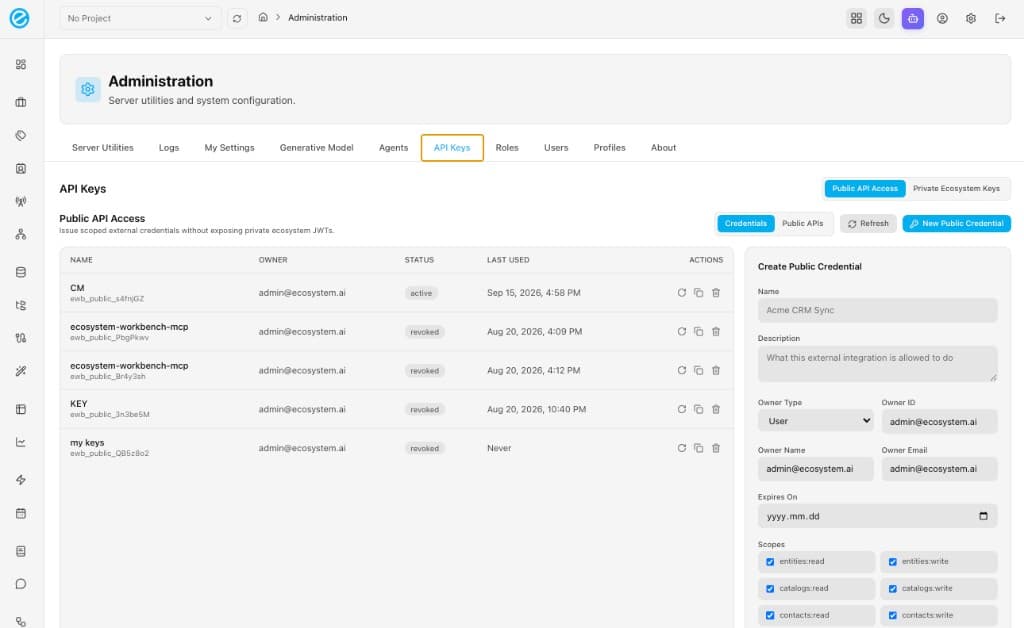Rotate the my keys credential

point(681,448)
